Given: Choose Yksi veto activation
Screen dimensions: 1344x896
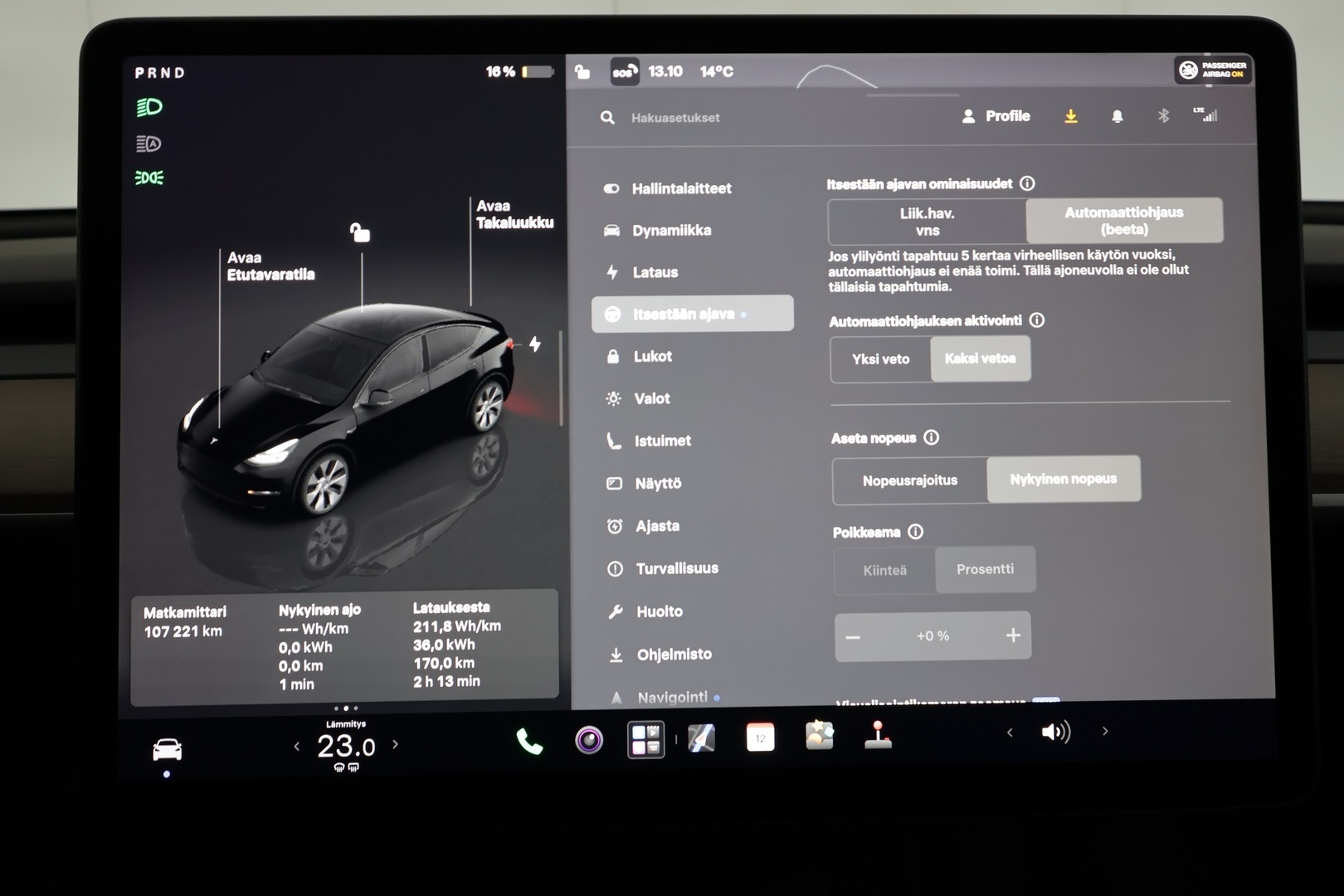Looking at the screenshot, I should 881,359.
